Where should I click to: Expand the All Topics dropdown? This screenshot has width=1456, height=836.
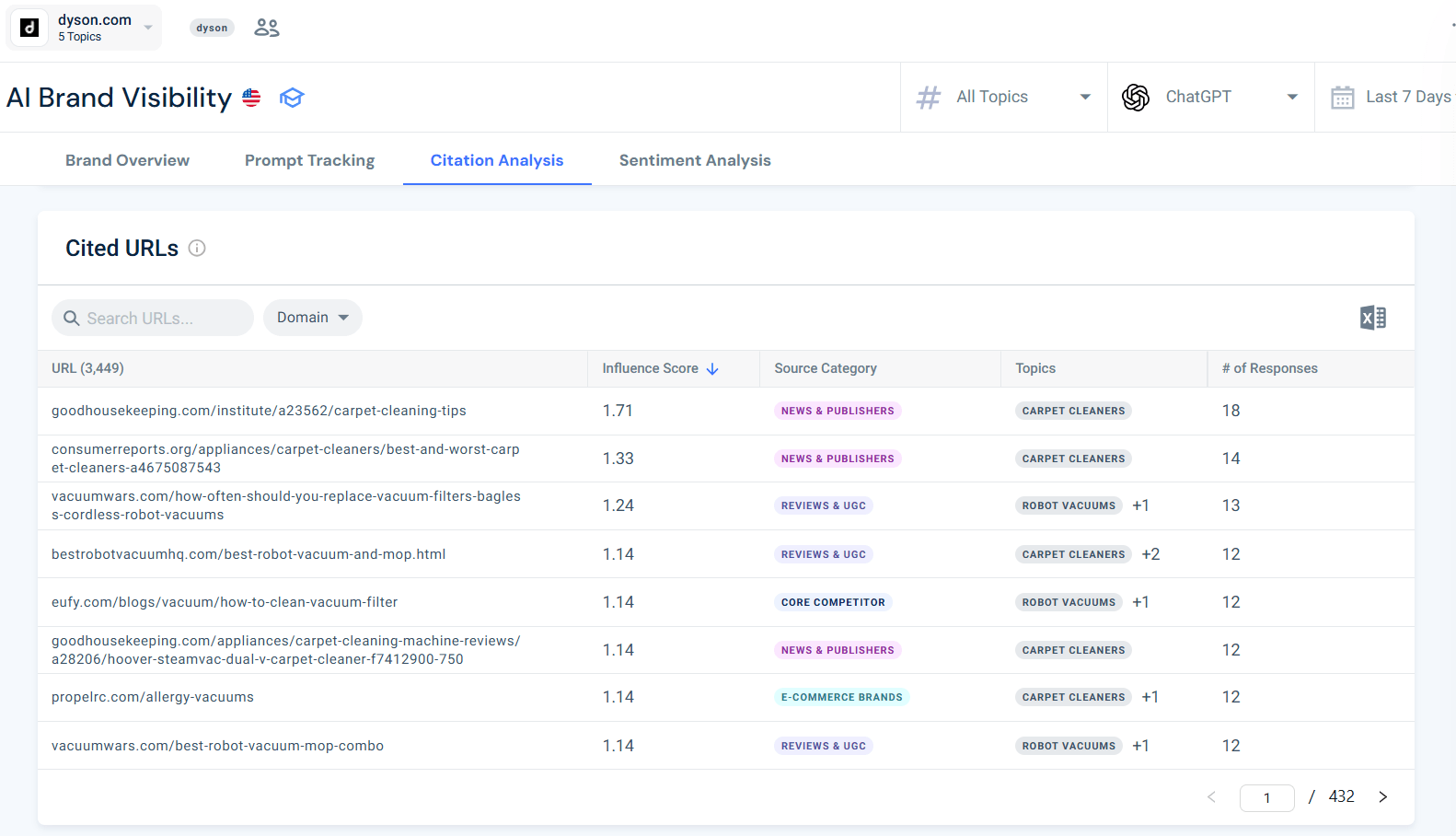[x=1004, y=97]
